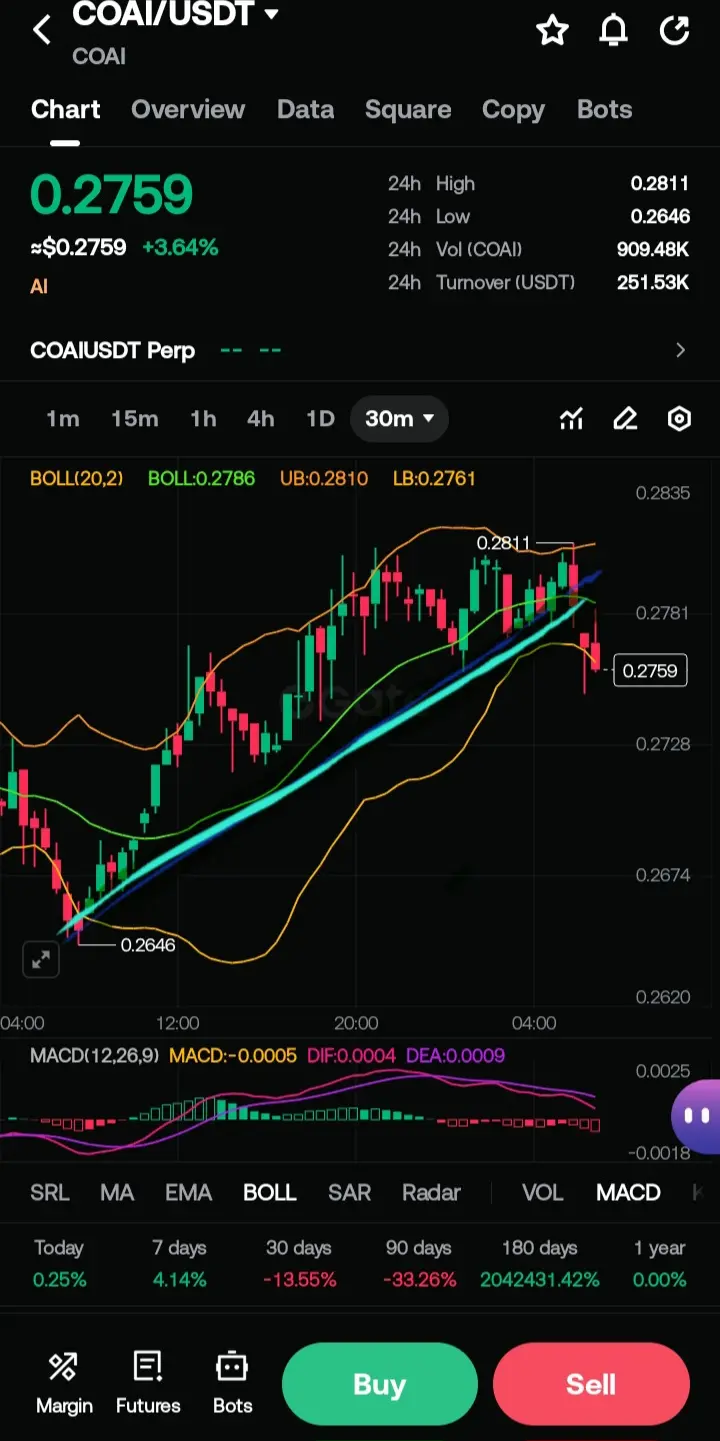The height and width of the screenshot is (1441, 720).
Task: Select the drawing pencil tool
Action: [x=625, y=419]
